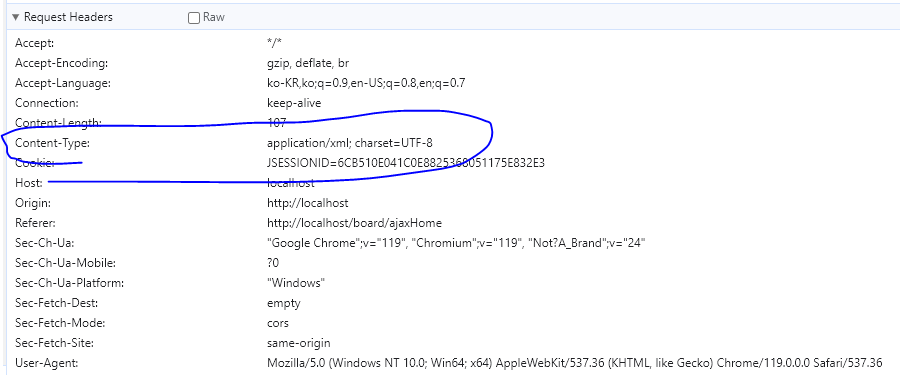The height and width of the screenshot is (375, 900).
Task: Click the Host header name
Action: tap(29, 183)
